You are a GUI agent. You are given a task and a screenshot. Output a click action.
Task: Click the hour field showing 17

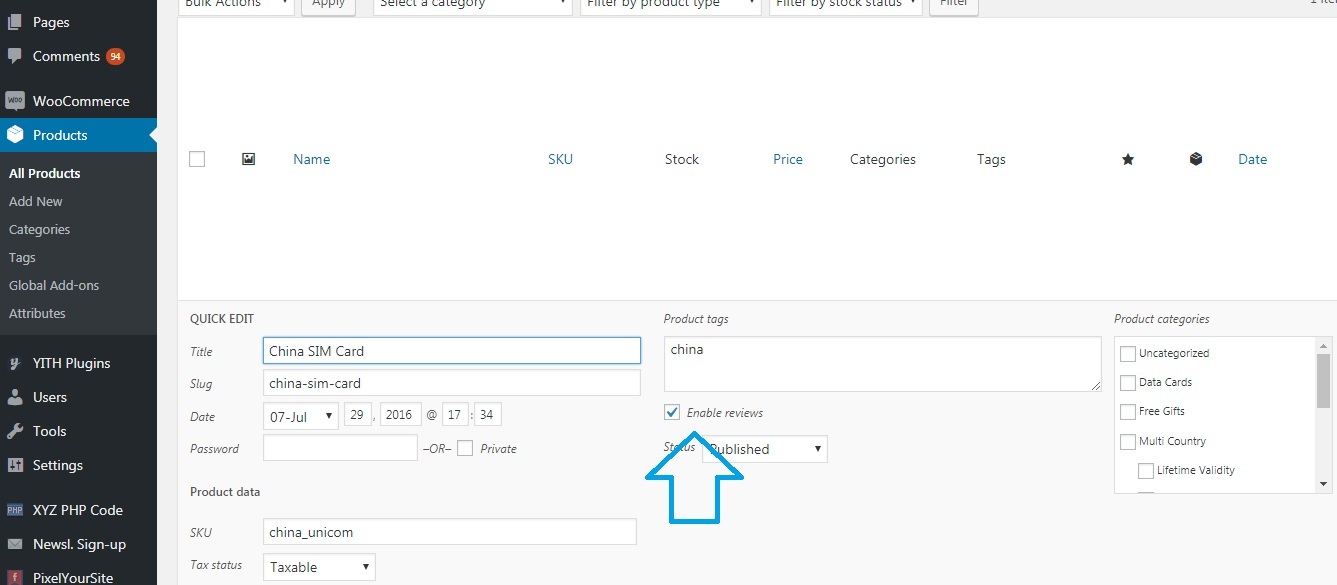456,415
